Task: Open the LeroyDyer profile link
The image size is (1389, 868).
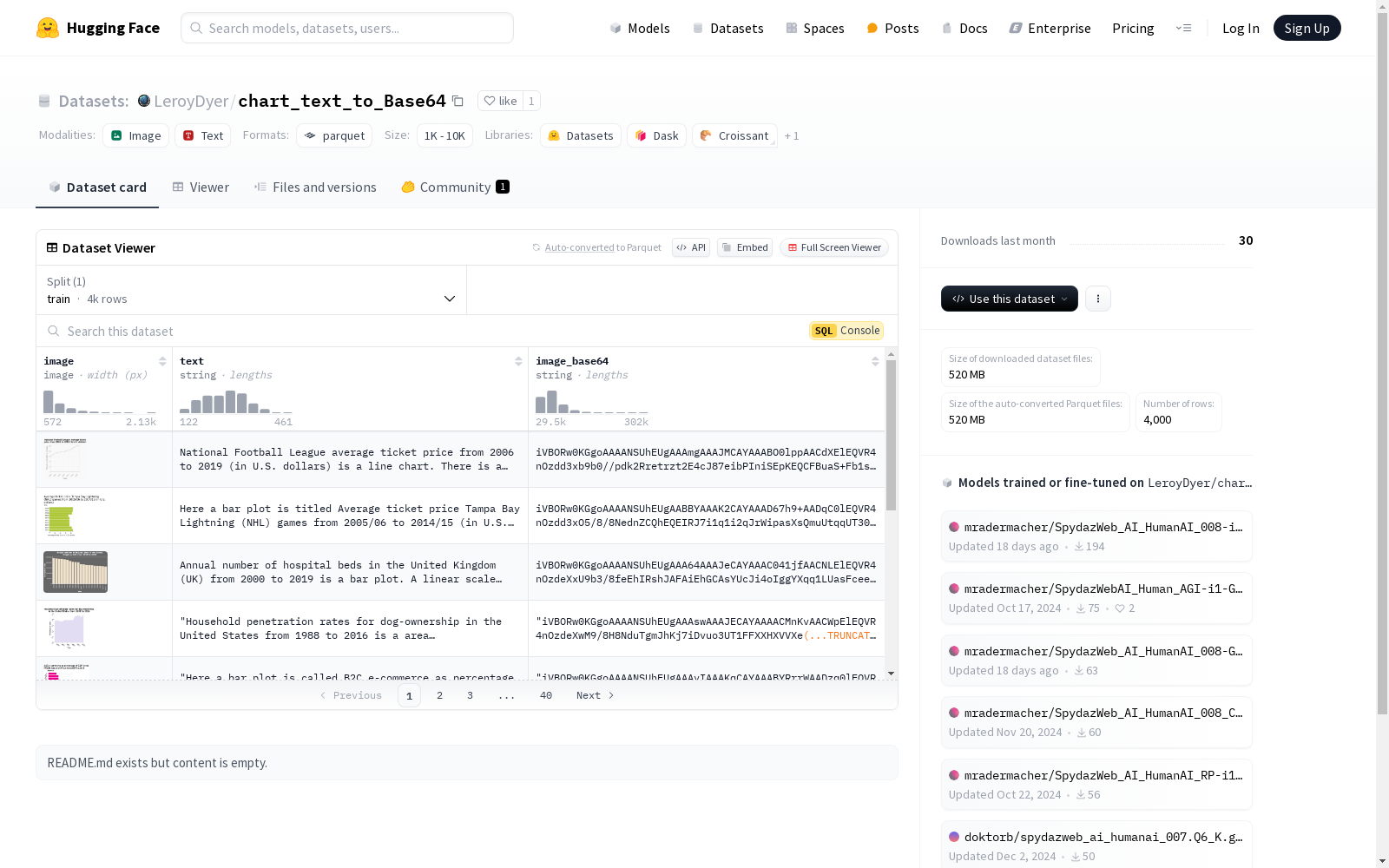Action: tap(191, 101)
